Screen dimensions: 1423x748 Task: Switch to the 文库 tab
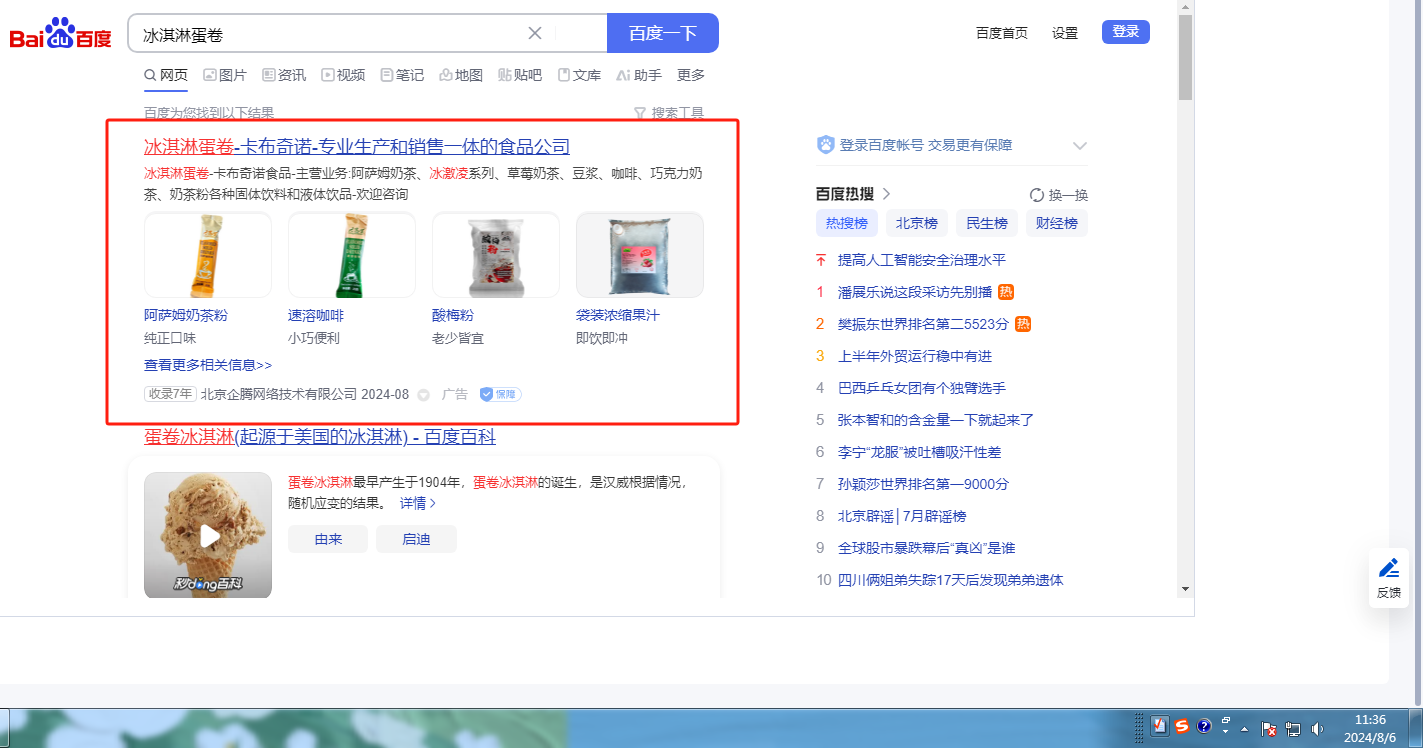tap(579, 75)
